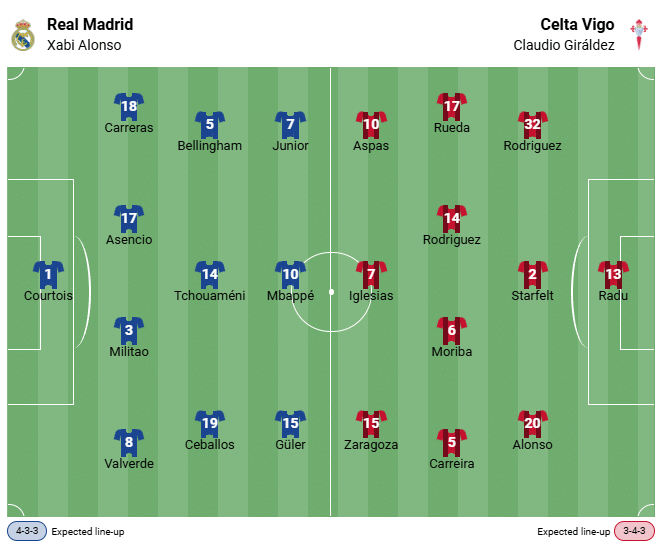Click the blue 4-3-3 formation badge
This screenshot has width=659, height=545.
tap(27, 531)
